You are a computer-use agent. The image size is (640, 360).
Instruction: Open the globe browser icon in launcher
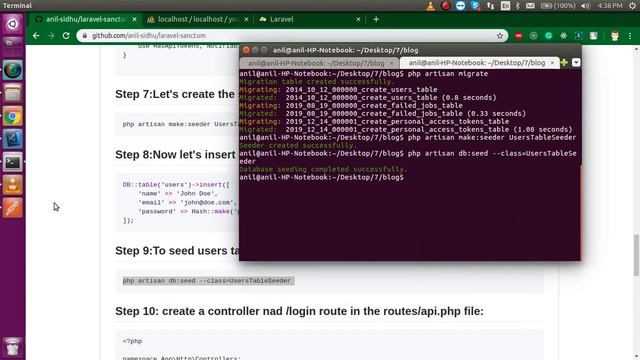pyautogui.click(x=13, y=71)
